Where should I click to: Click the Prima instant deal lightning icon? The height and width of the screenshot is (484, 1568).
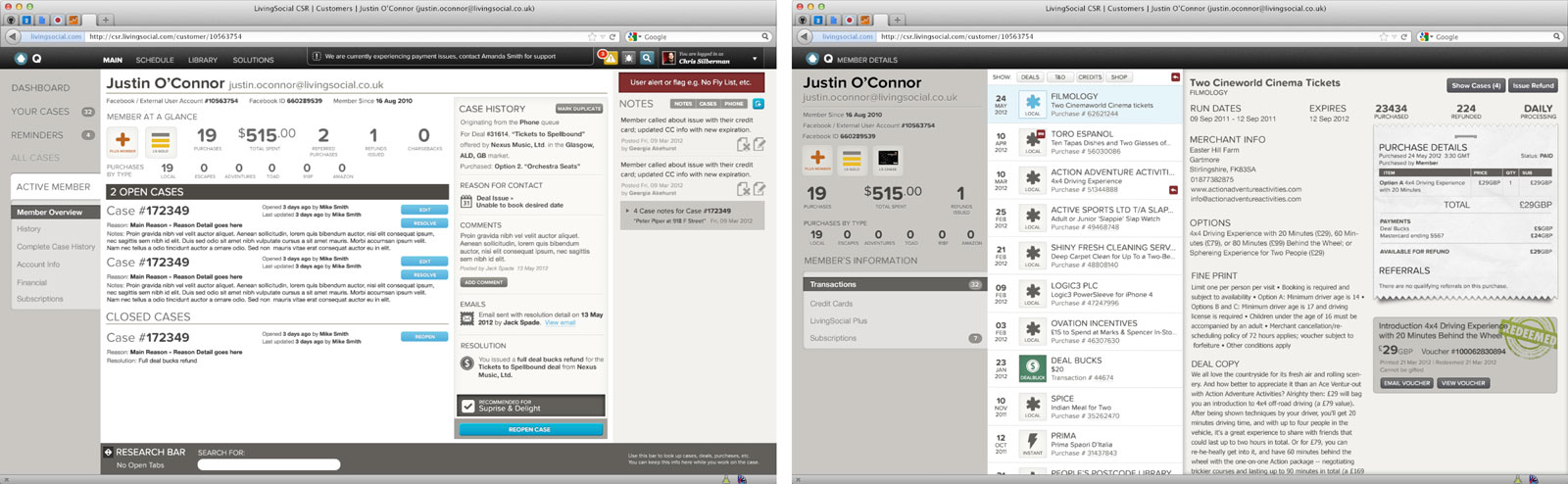click(x=1033, y=443)
